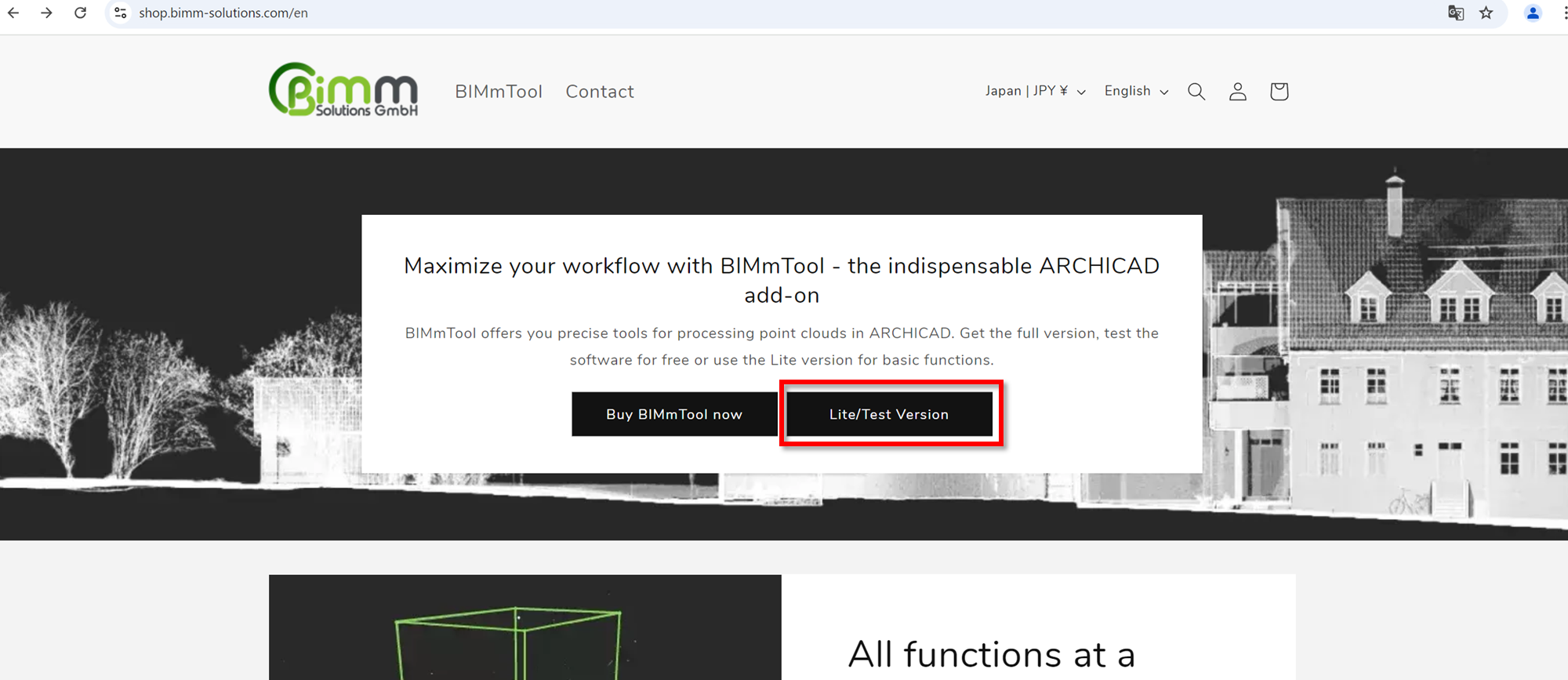Bookmark this page with the star icon
Image resolution: width=1568 pixels, height=680 pixels.
click(x=1486, y=13)
